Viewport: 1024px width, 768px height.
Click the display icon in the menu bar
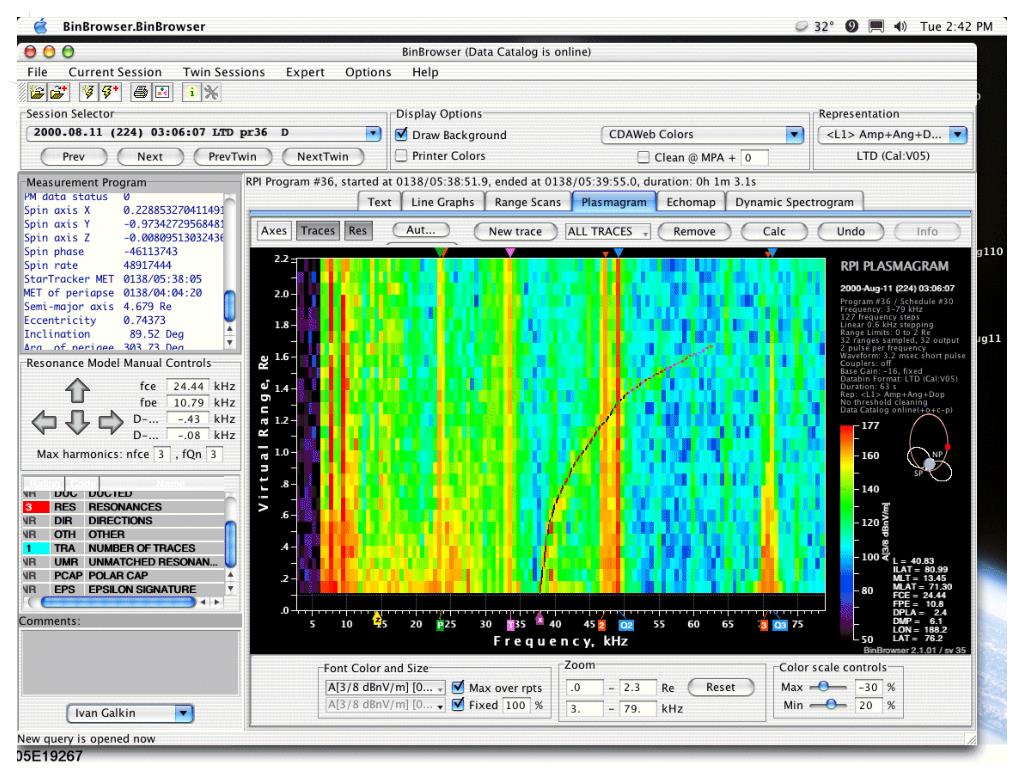coord(876,26)
